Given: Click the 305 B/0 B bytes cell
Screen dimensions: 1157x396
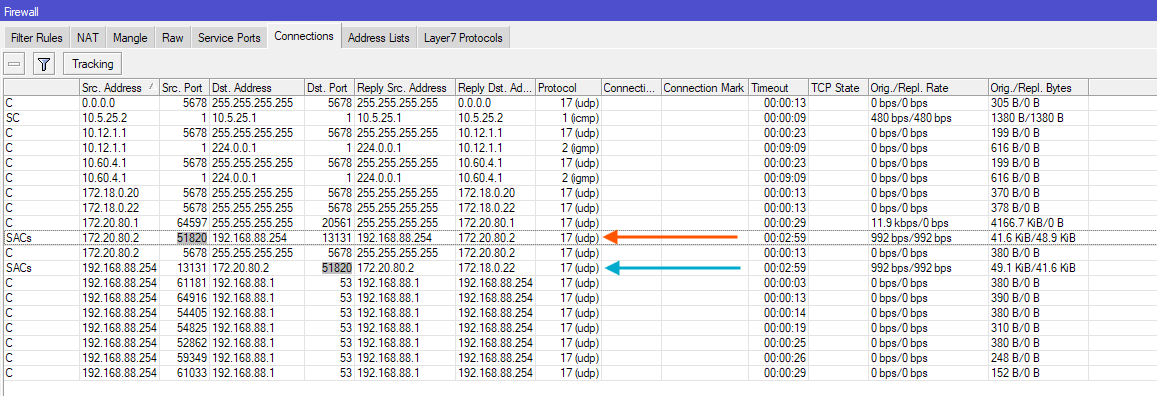Looking at the screenshot, I should coord(1038,103).
